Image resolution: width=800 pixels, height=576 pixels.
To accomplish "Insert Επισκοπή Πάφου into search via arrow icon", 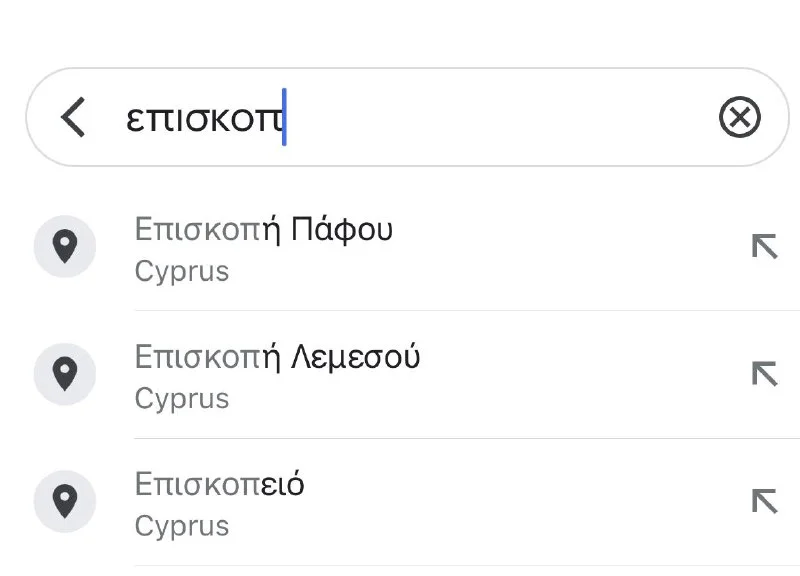I will (x=764, y=246).
